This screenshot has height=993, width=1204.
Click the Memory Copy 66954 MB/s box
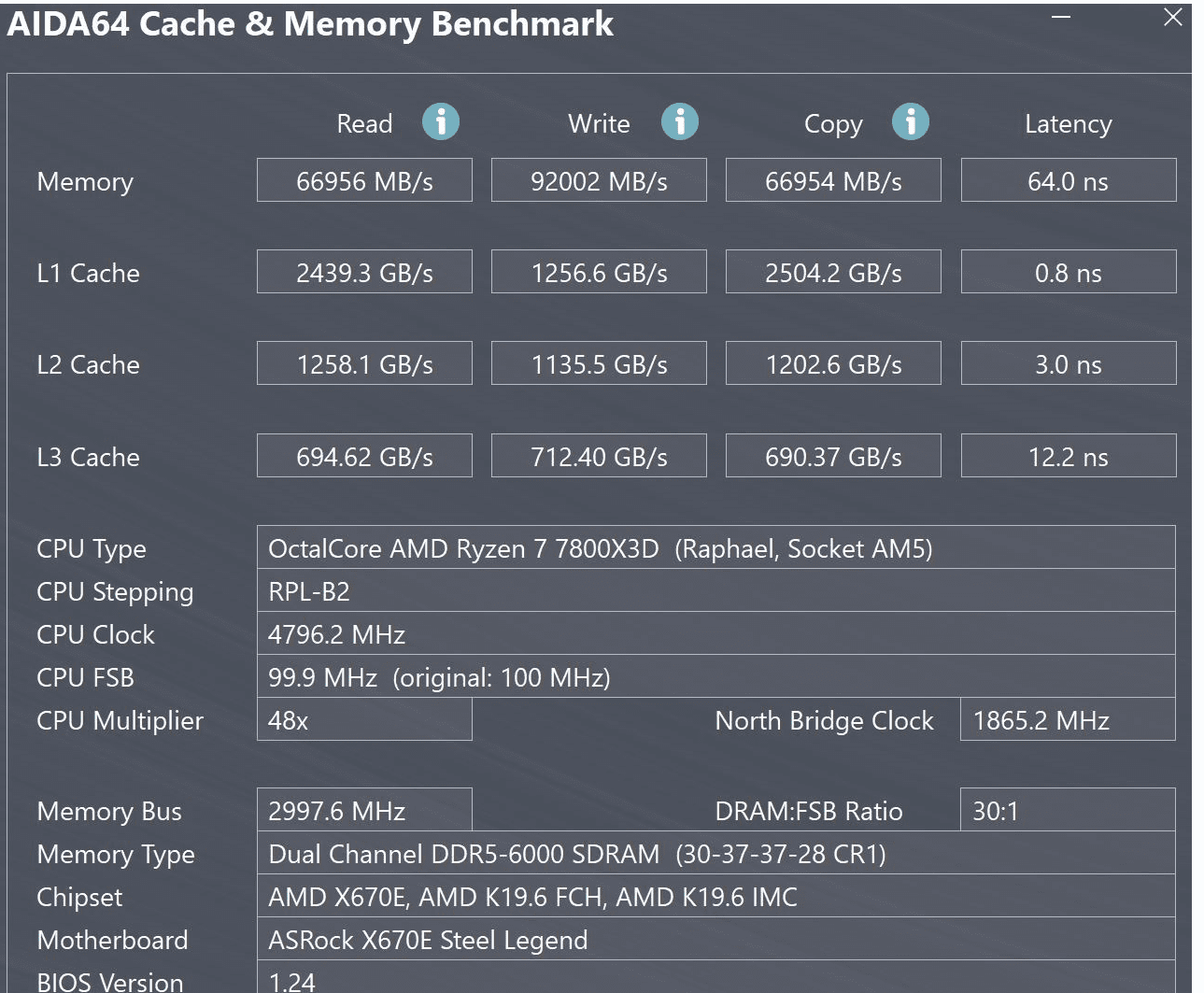click(x=833, y=180)
